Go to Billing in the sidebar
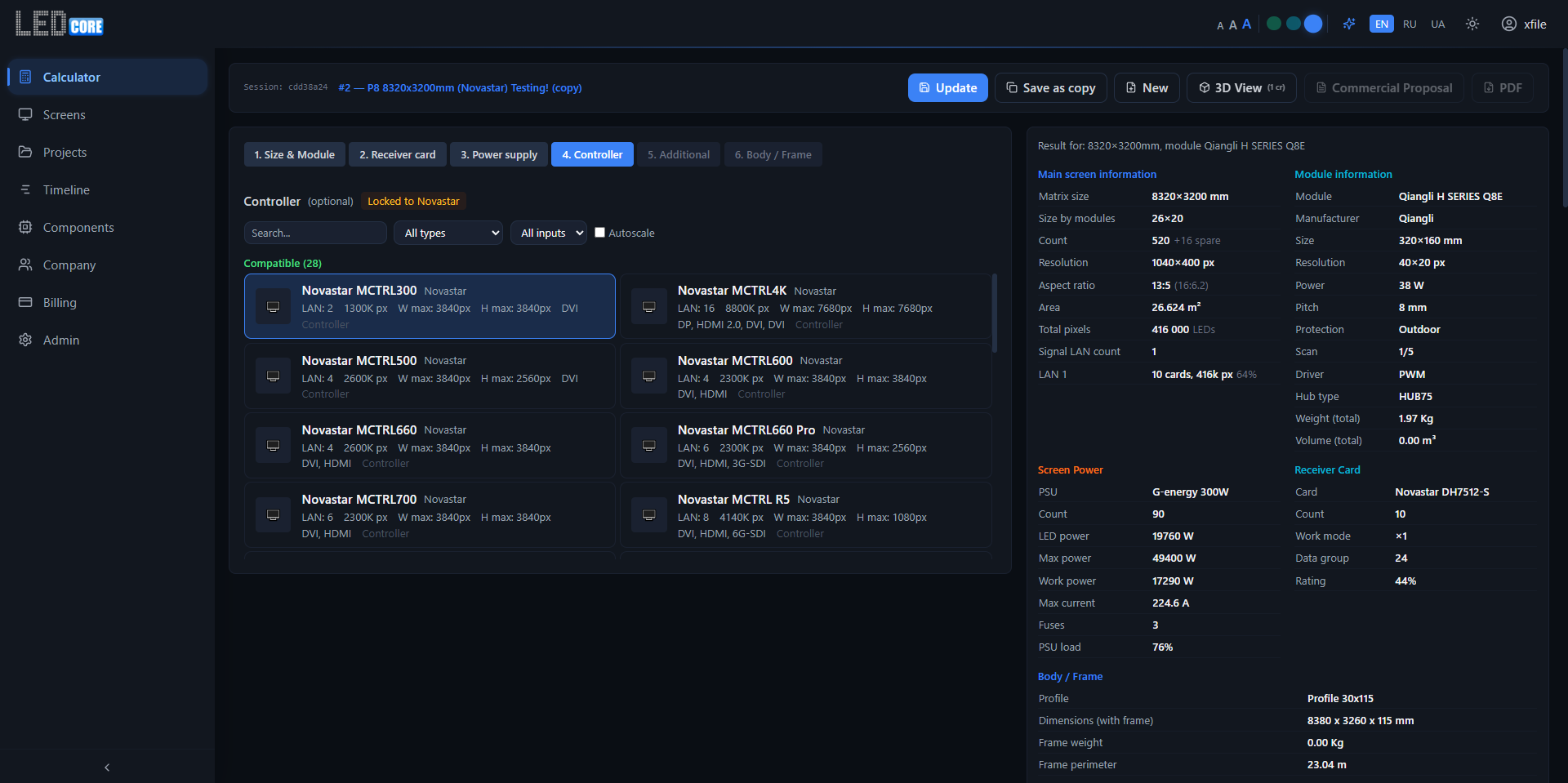Screen dimensions: 1568x783 point(60,303)
